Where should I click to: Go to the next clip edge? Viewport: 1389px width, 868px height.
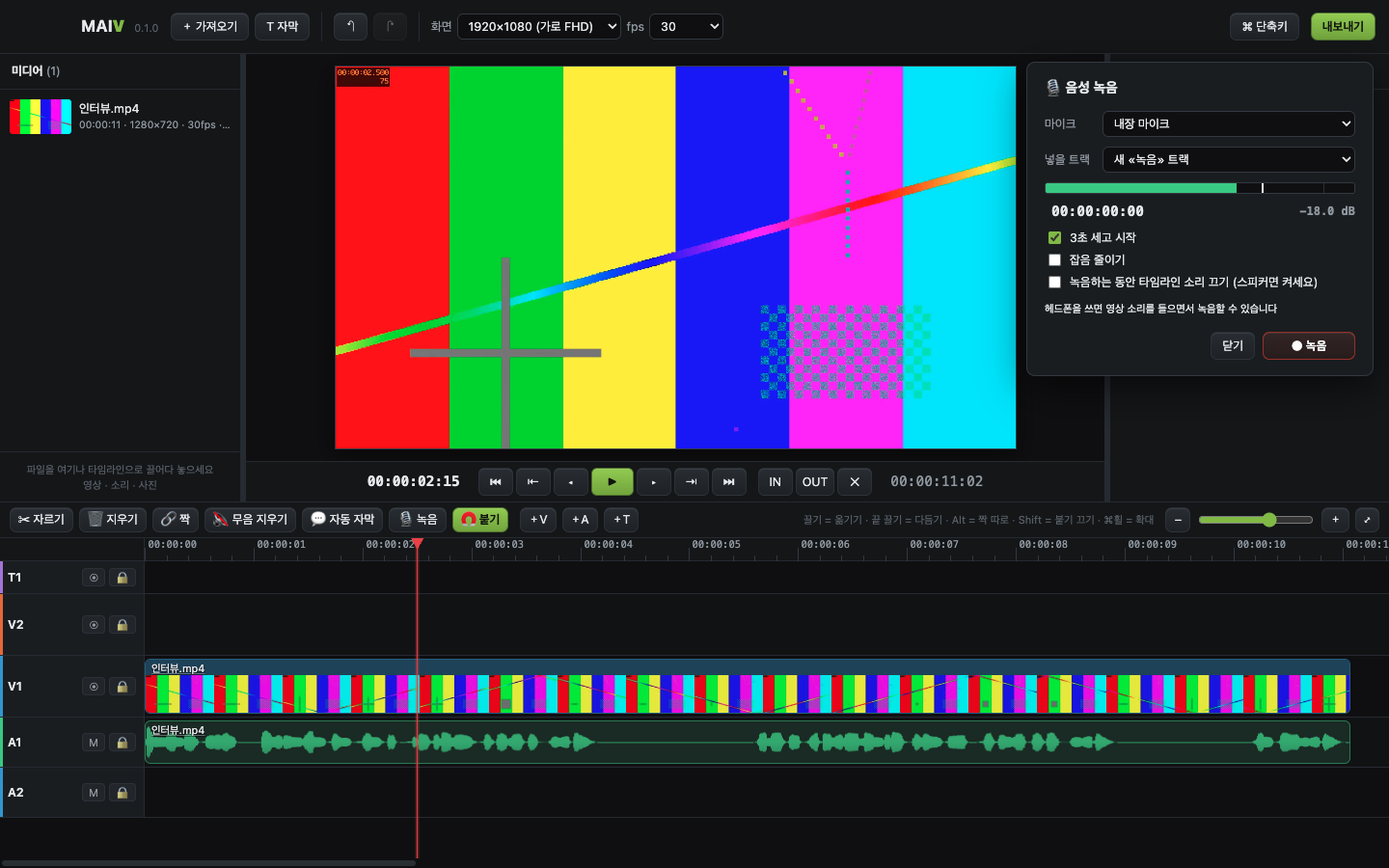692,481
